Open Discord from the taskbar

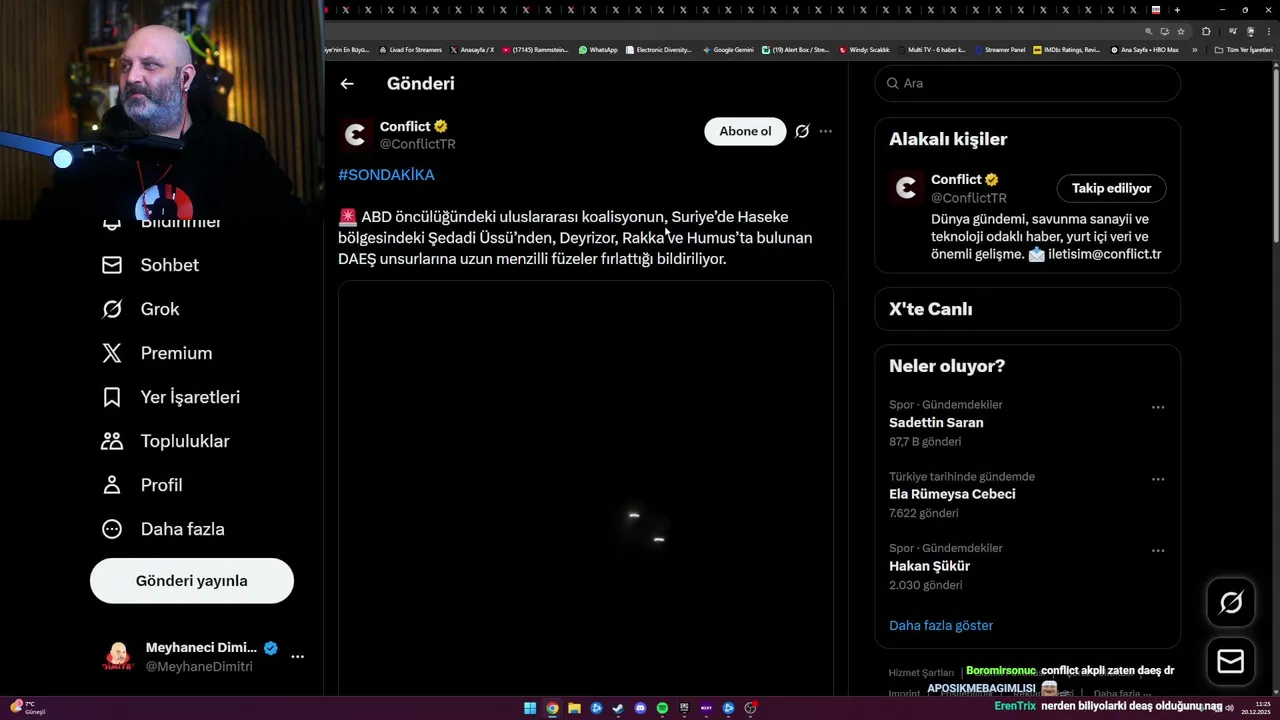pyautogui.click(x=641, y=708)
